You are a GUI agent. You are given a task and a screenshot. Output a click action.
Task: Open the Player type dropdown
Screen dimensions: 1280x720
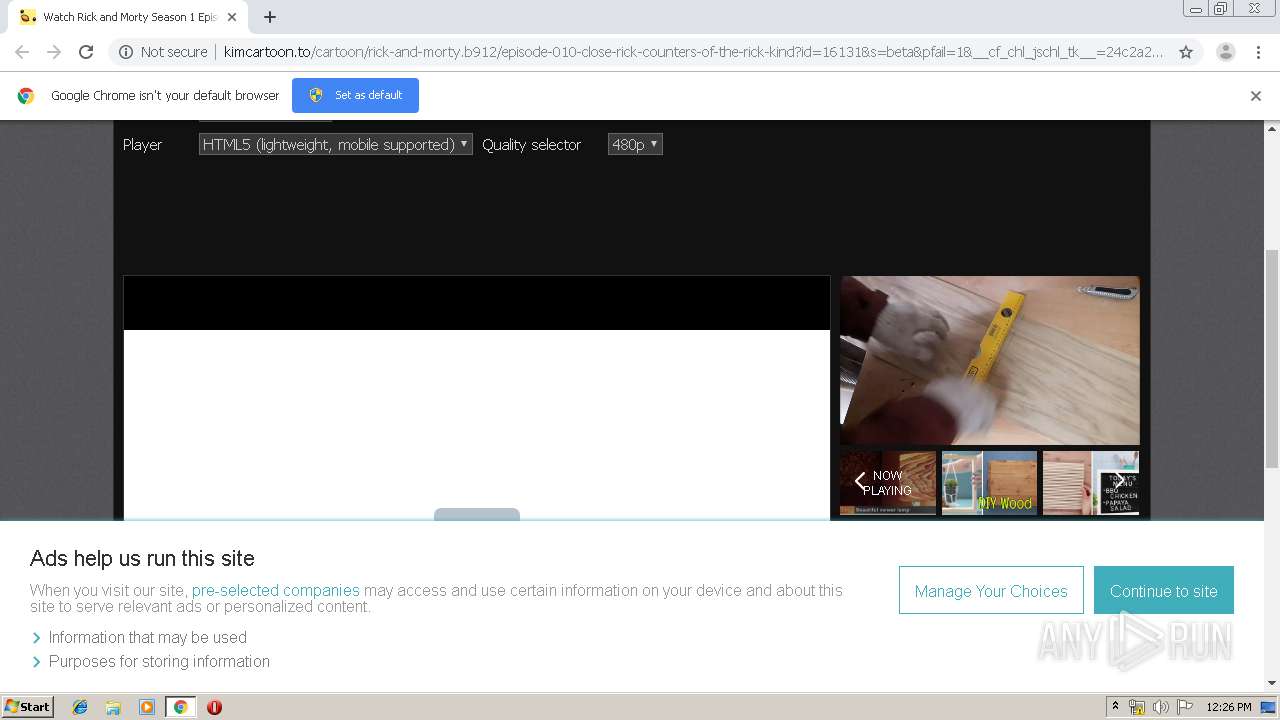[335, 144]
